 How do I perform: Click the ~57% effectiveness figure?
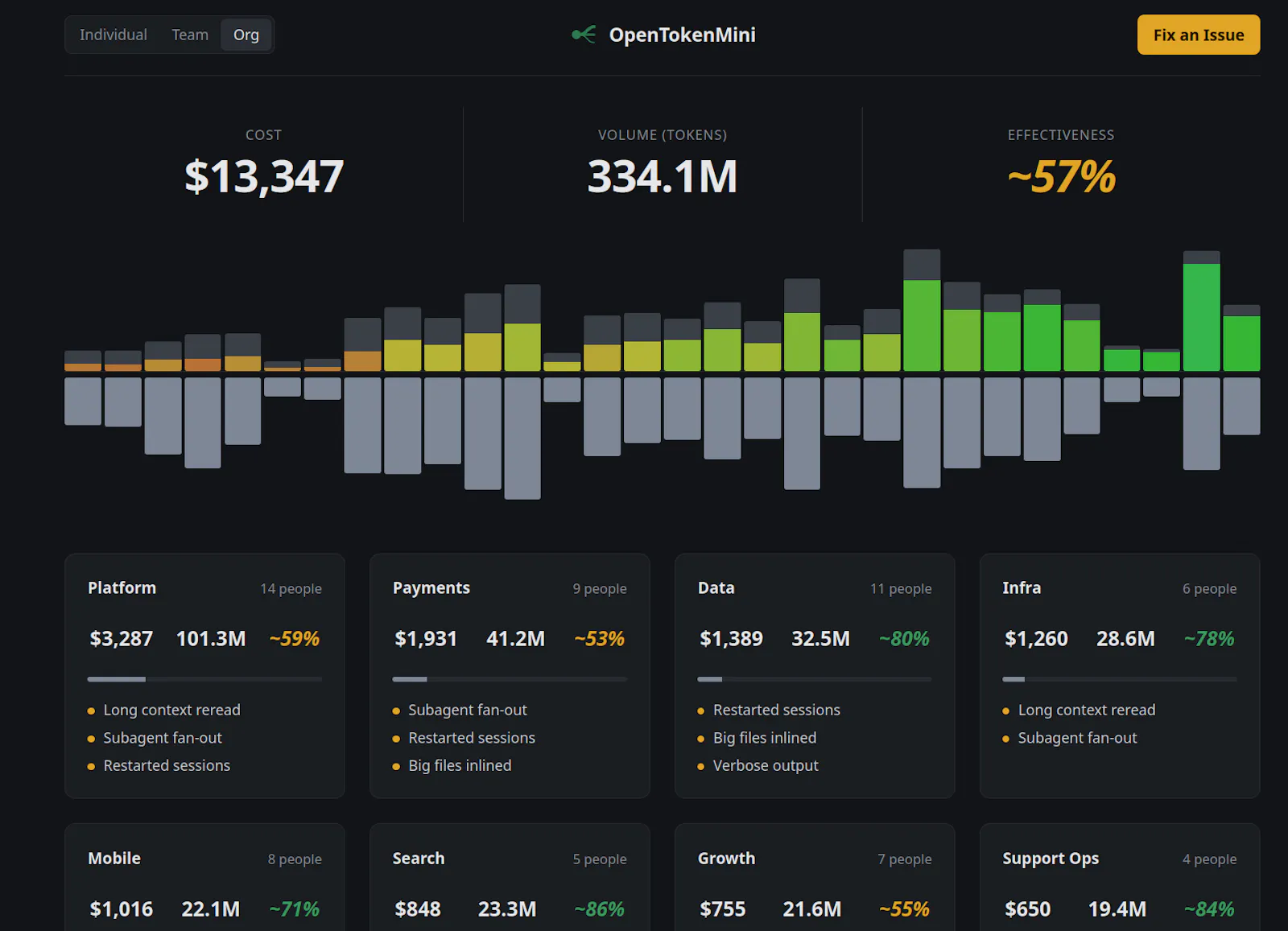click(x=1061, y=176)
